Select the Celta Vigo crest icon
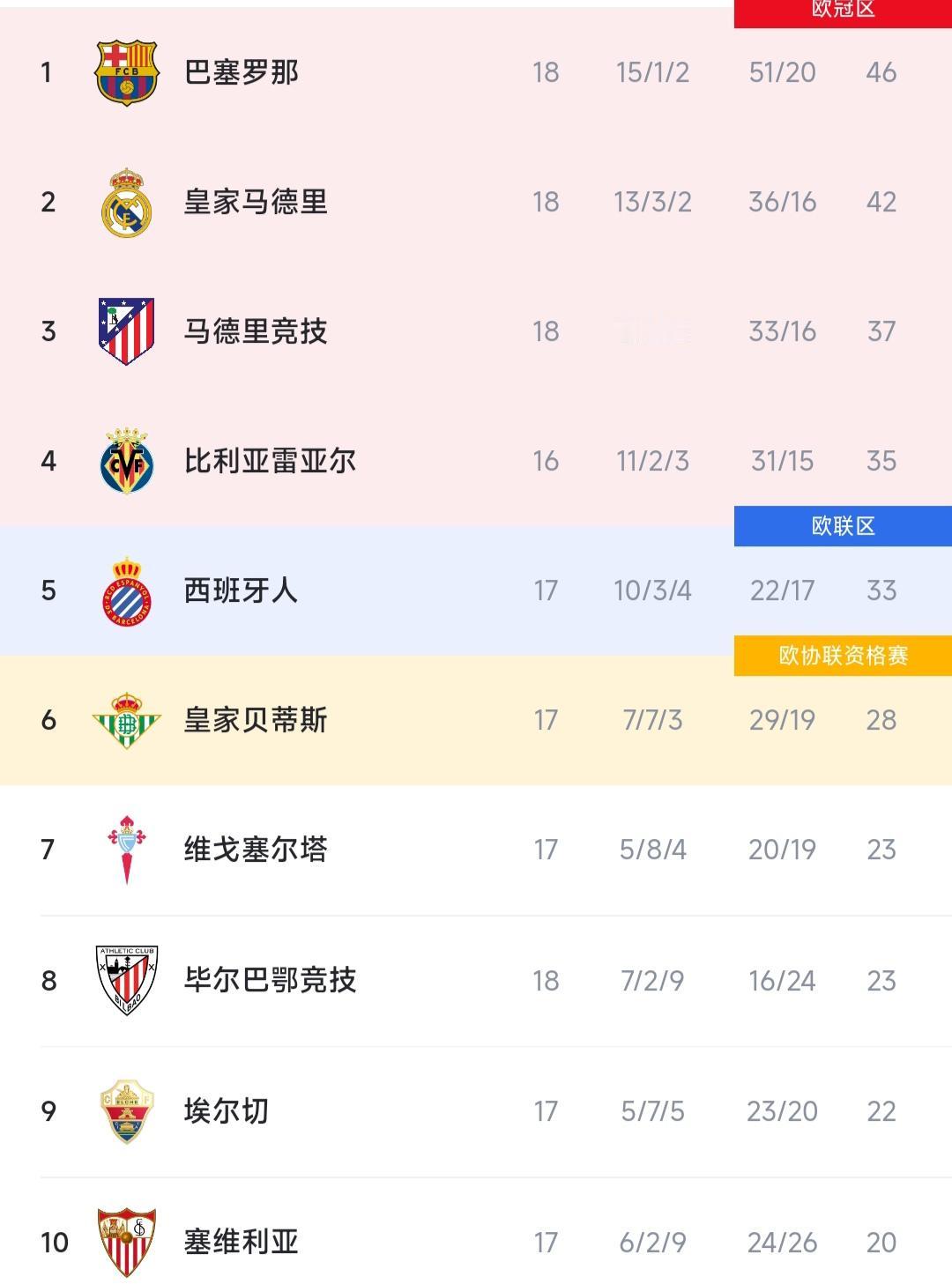The width and height of the screenshot is (952, 1284). pos(126,850)
